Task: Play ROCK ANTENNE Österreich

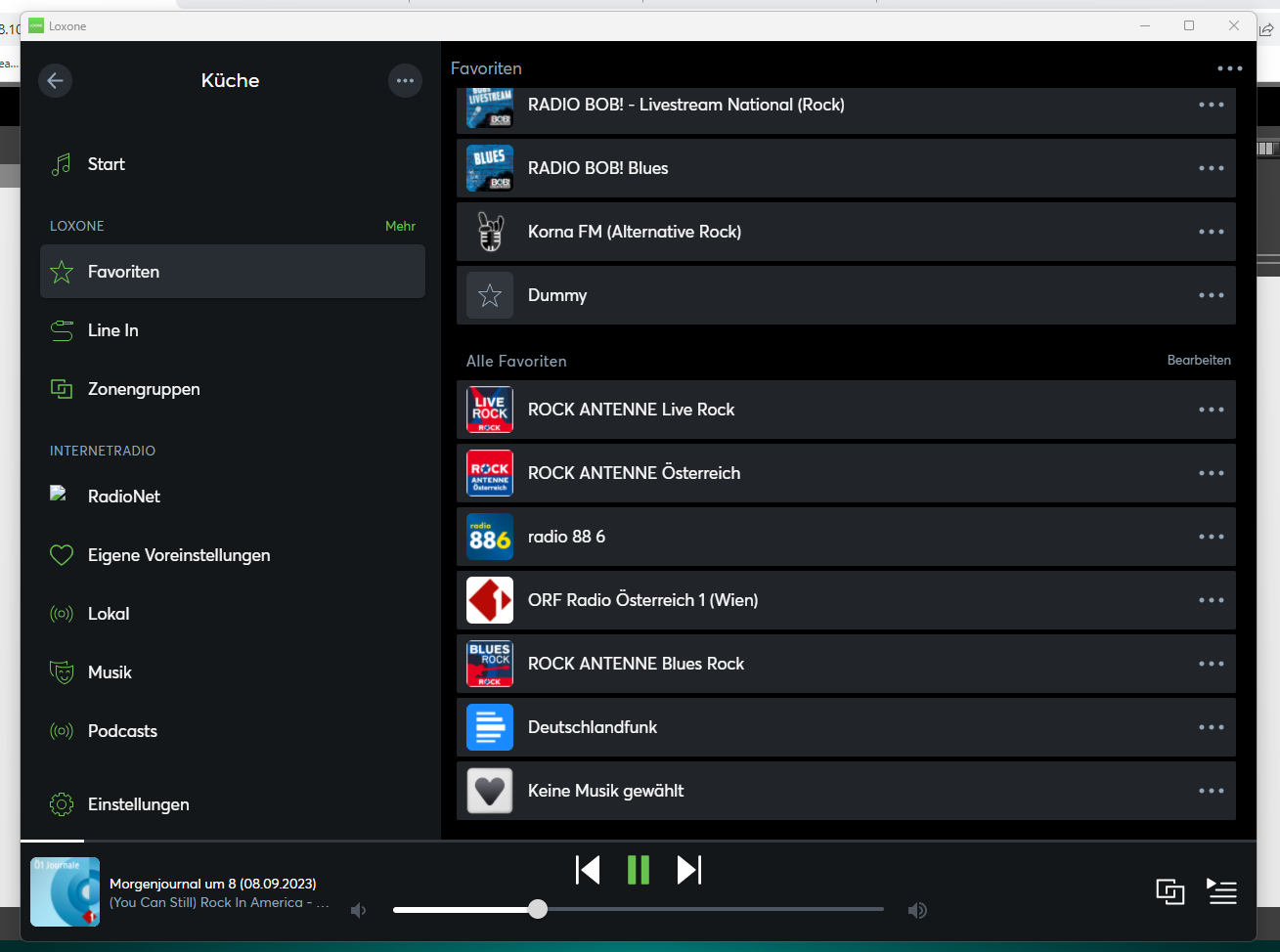Action: pos(846,473)
